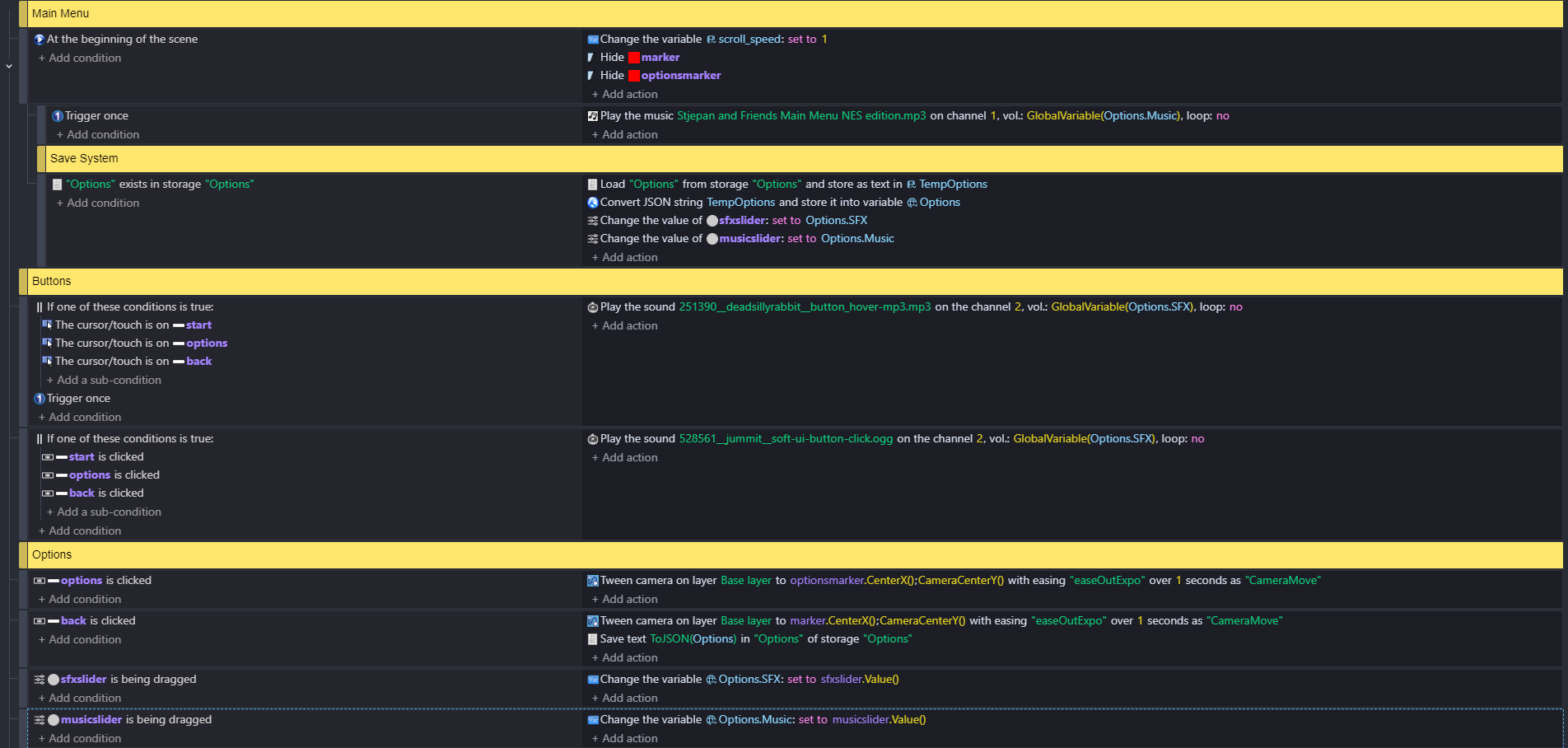
Task: Click the slider icon before 'Change the value of musicslider'
Action: (592, 239)
